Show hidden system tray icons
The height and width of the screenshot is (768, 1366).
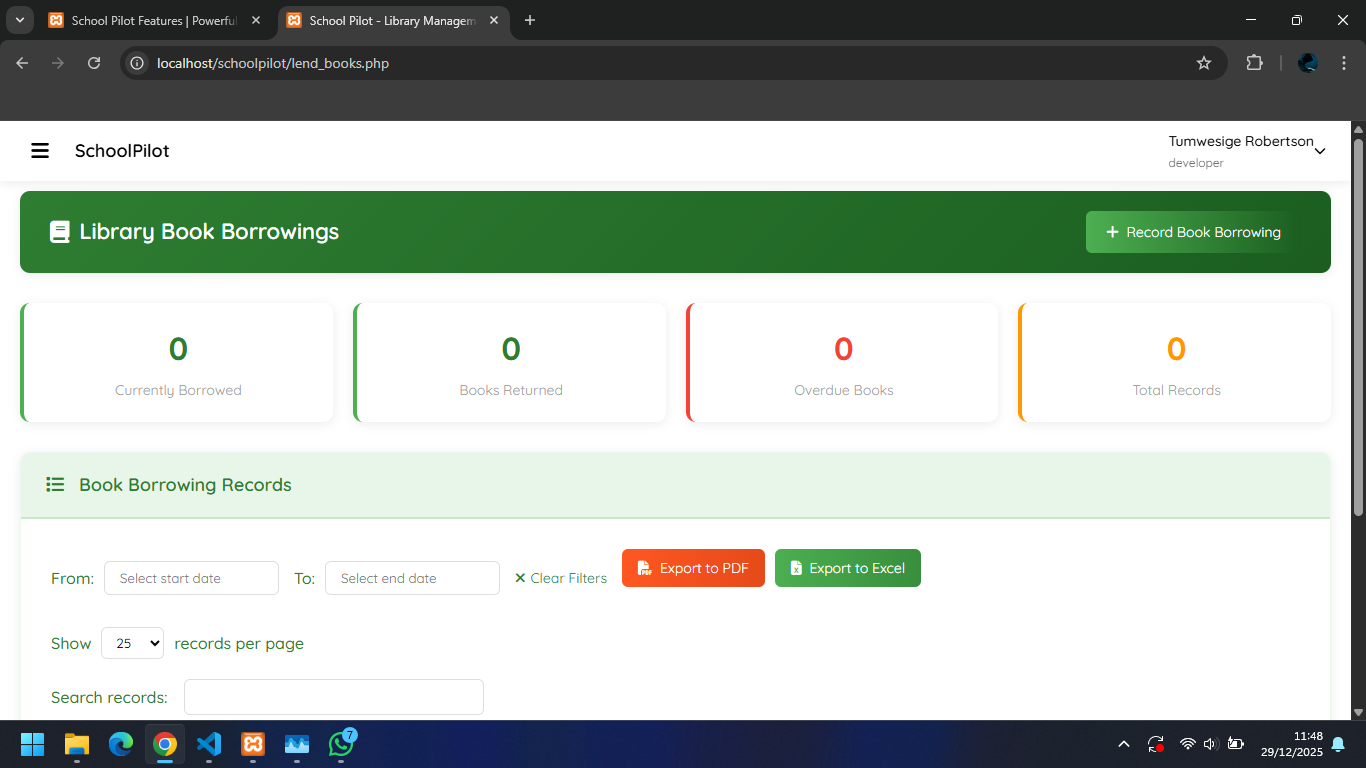tap(1124, 744)
